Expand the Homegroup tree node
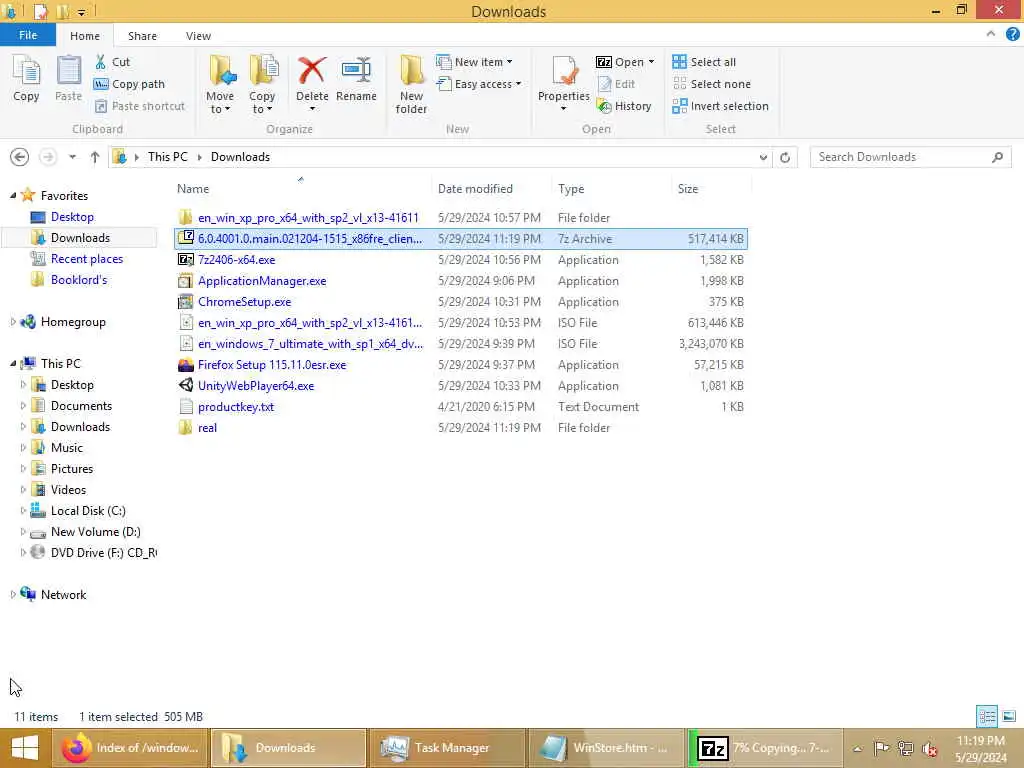 click(x=13, y=321)
